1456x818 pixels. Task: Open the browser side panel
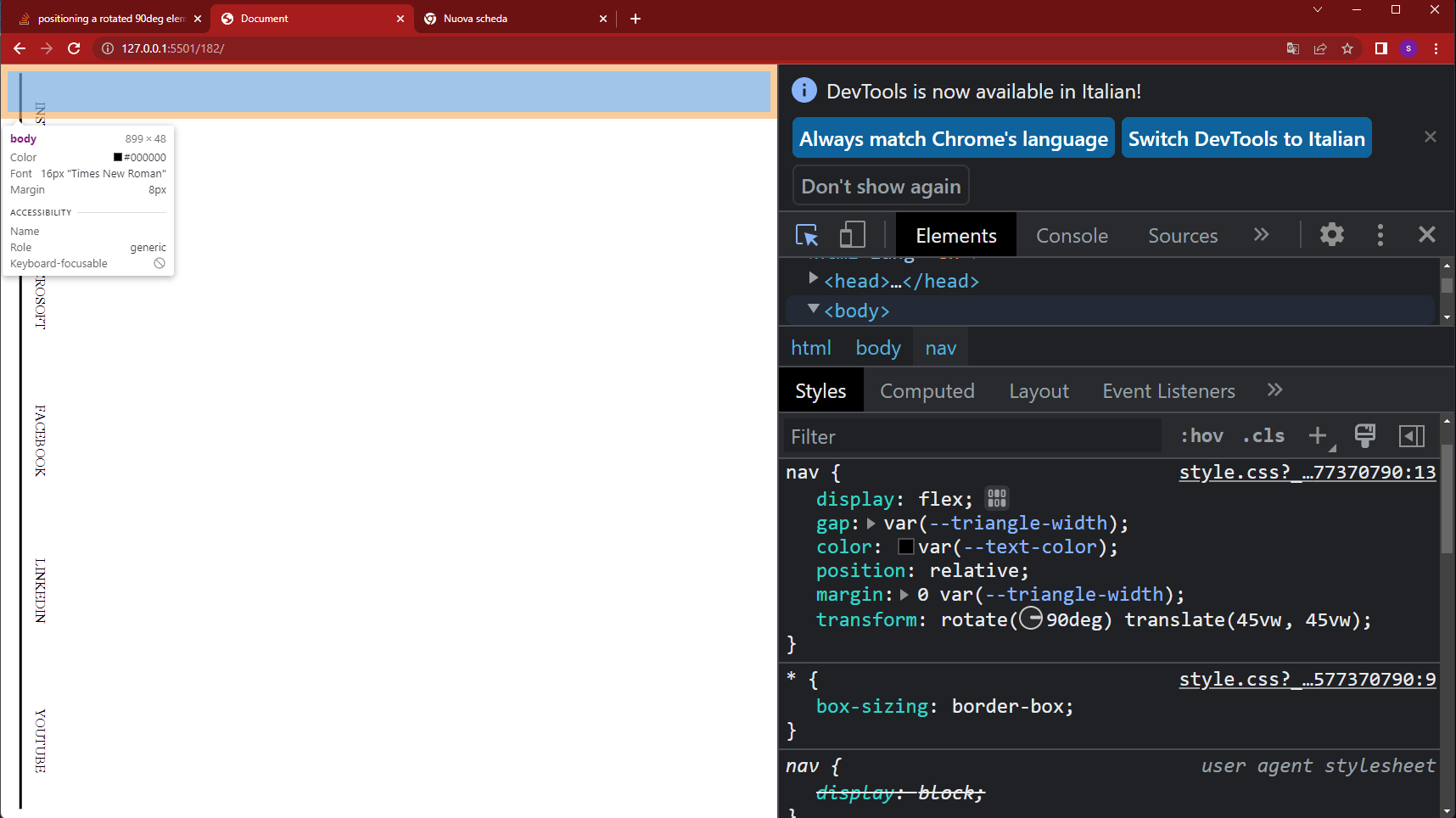pyautogui.click(x=1381, y=48)
